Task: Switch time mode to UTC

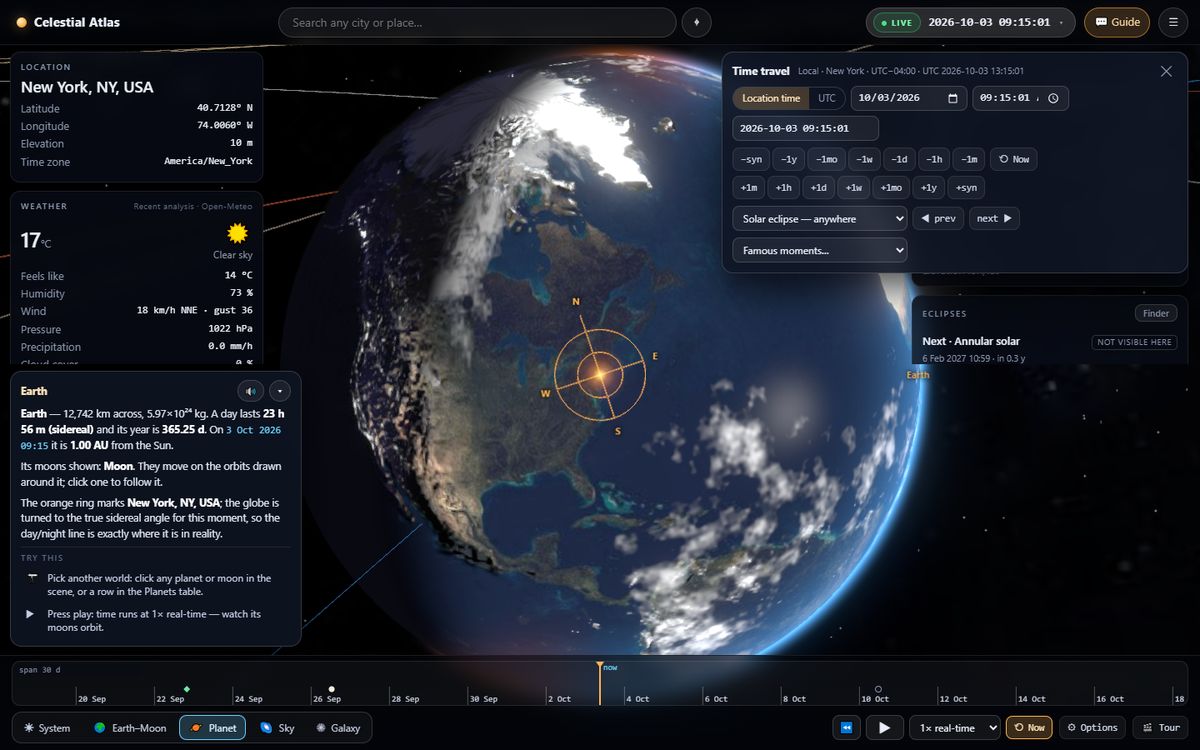Action: pyautogui.click(x=827, y=98)
